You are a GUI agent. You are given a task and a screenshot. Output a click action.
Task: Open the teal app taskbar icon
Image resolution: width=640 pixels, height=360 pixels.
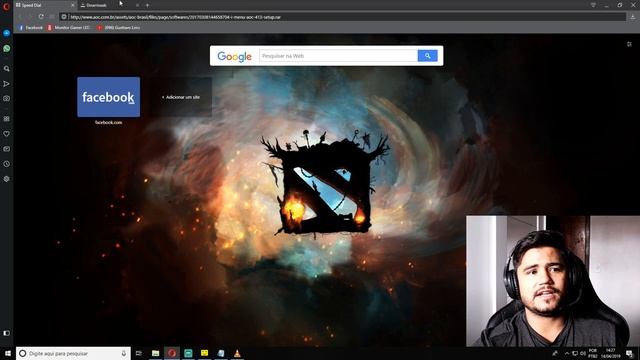coord(188,353)
